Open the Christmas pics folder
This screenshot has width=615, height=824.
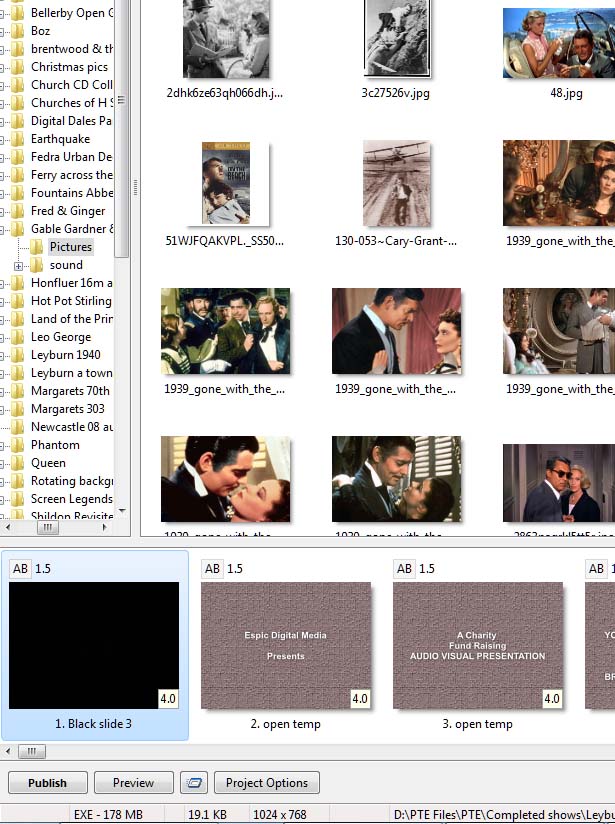pyautogui.click(x=69, y=67)
